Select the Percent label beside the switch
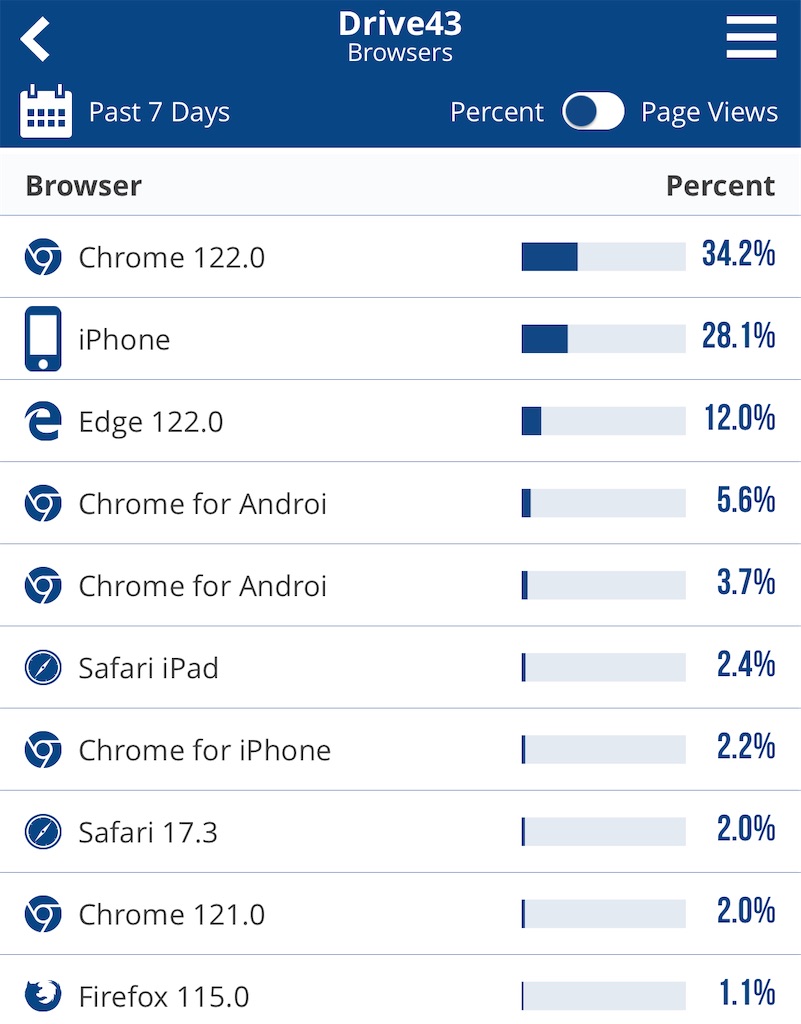801x1024 pixels. tap(497, 112)
